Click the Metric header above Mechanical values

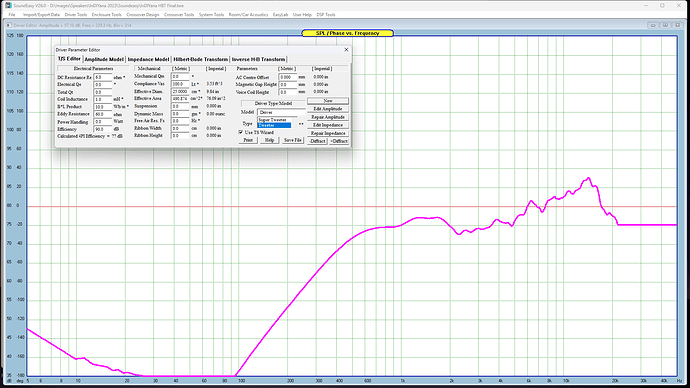click(180, 69)
